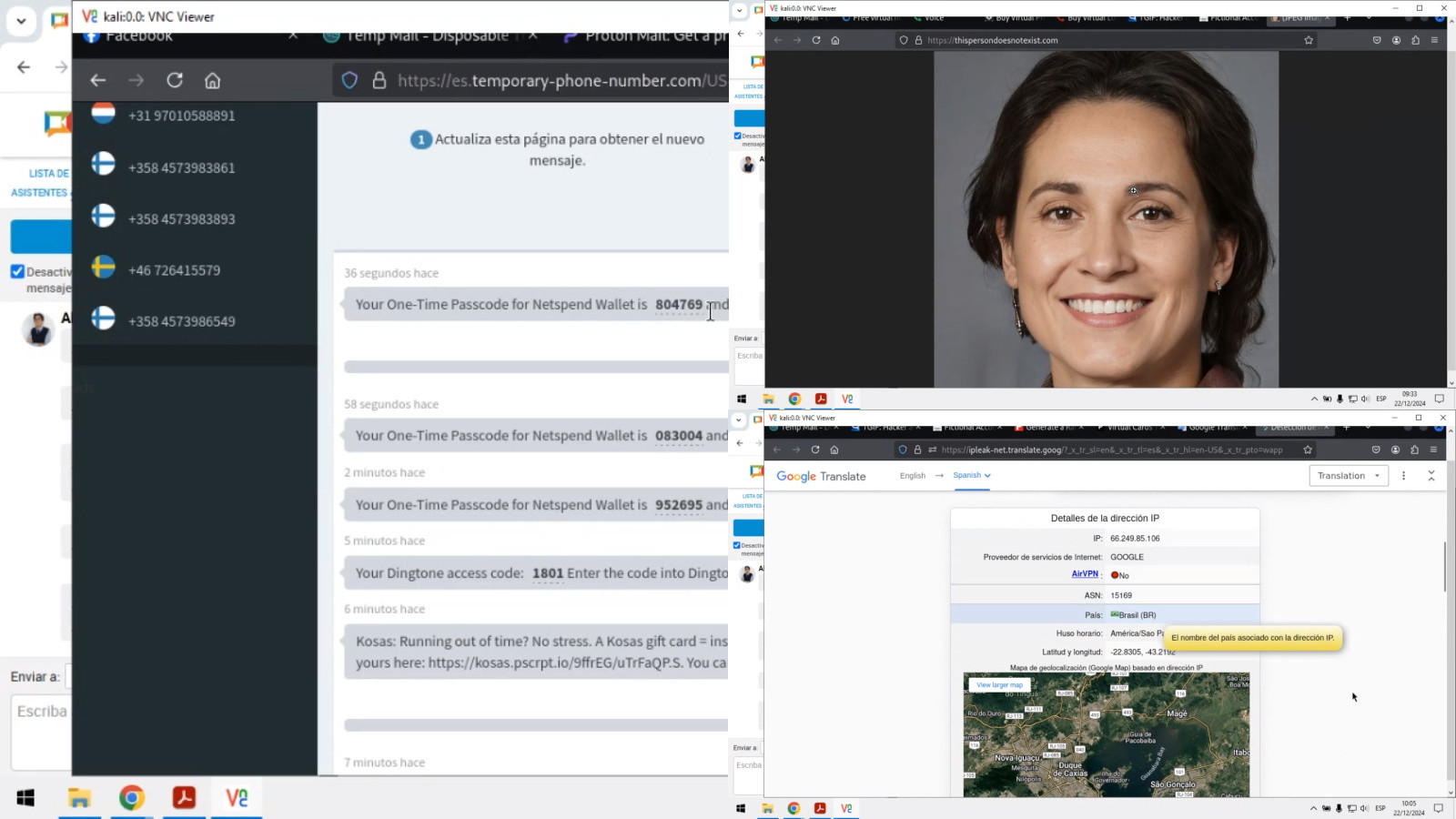
Task: Click Netspend passcode 952695 message
Action: click(537, 505)
